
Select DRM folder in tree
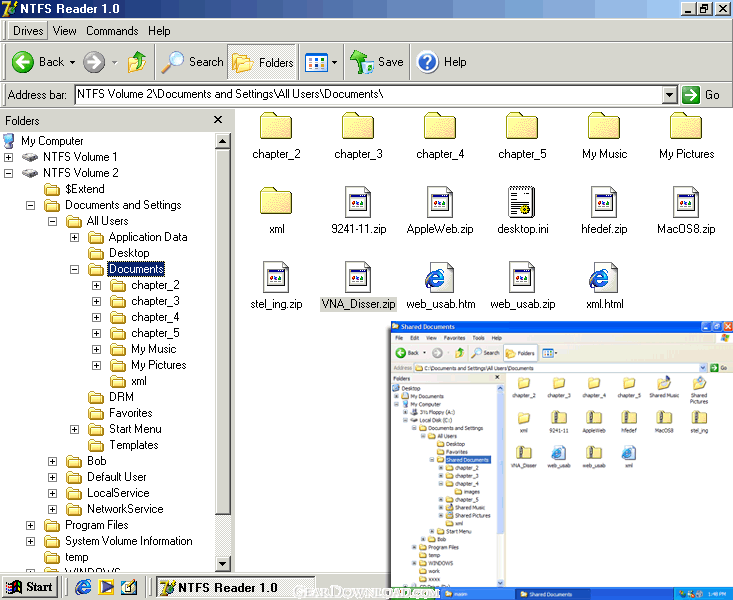click(x=121, y=397)
